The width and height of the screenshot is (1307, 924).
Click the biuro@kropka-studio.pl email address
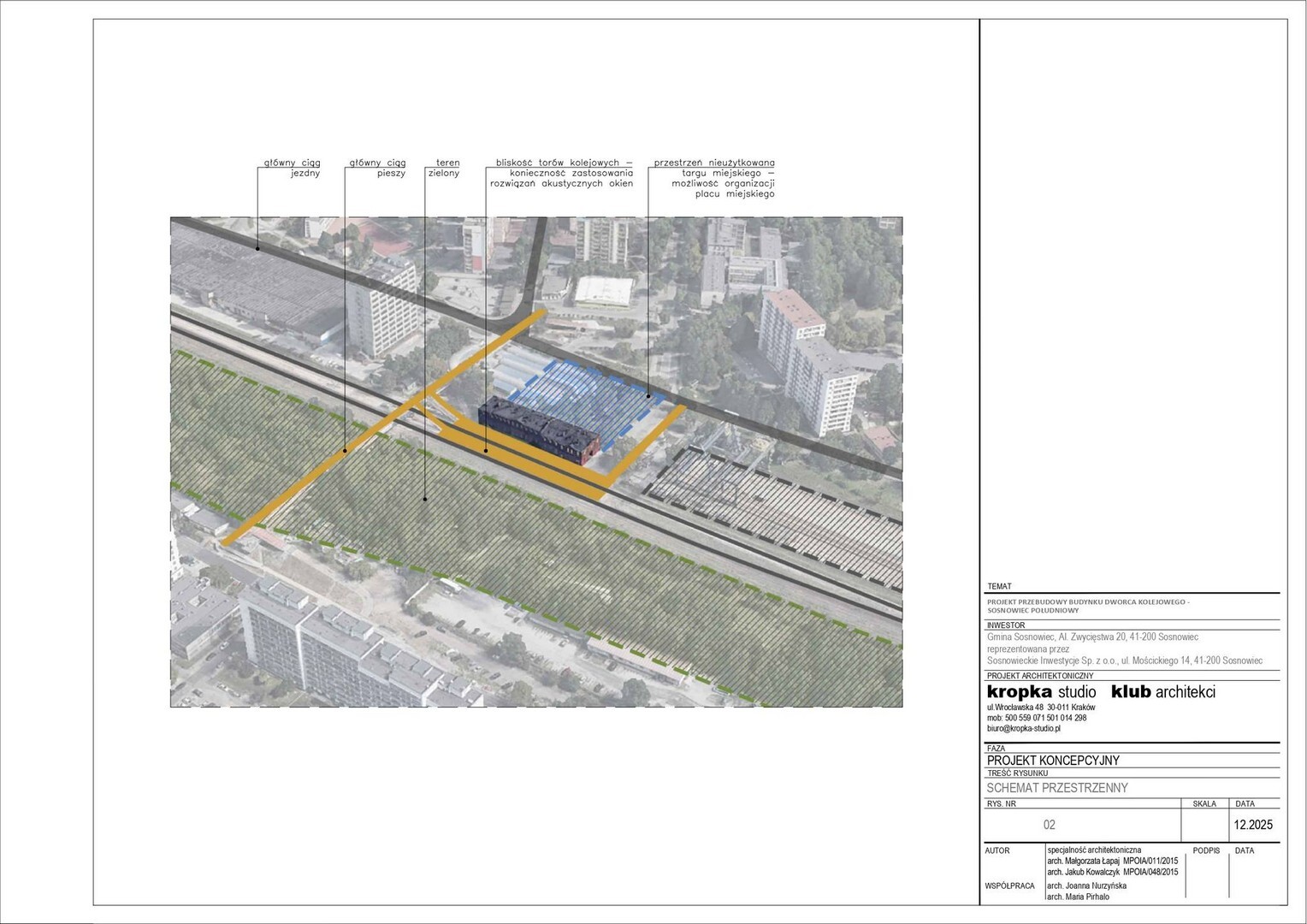click(1025, 729)
